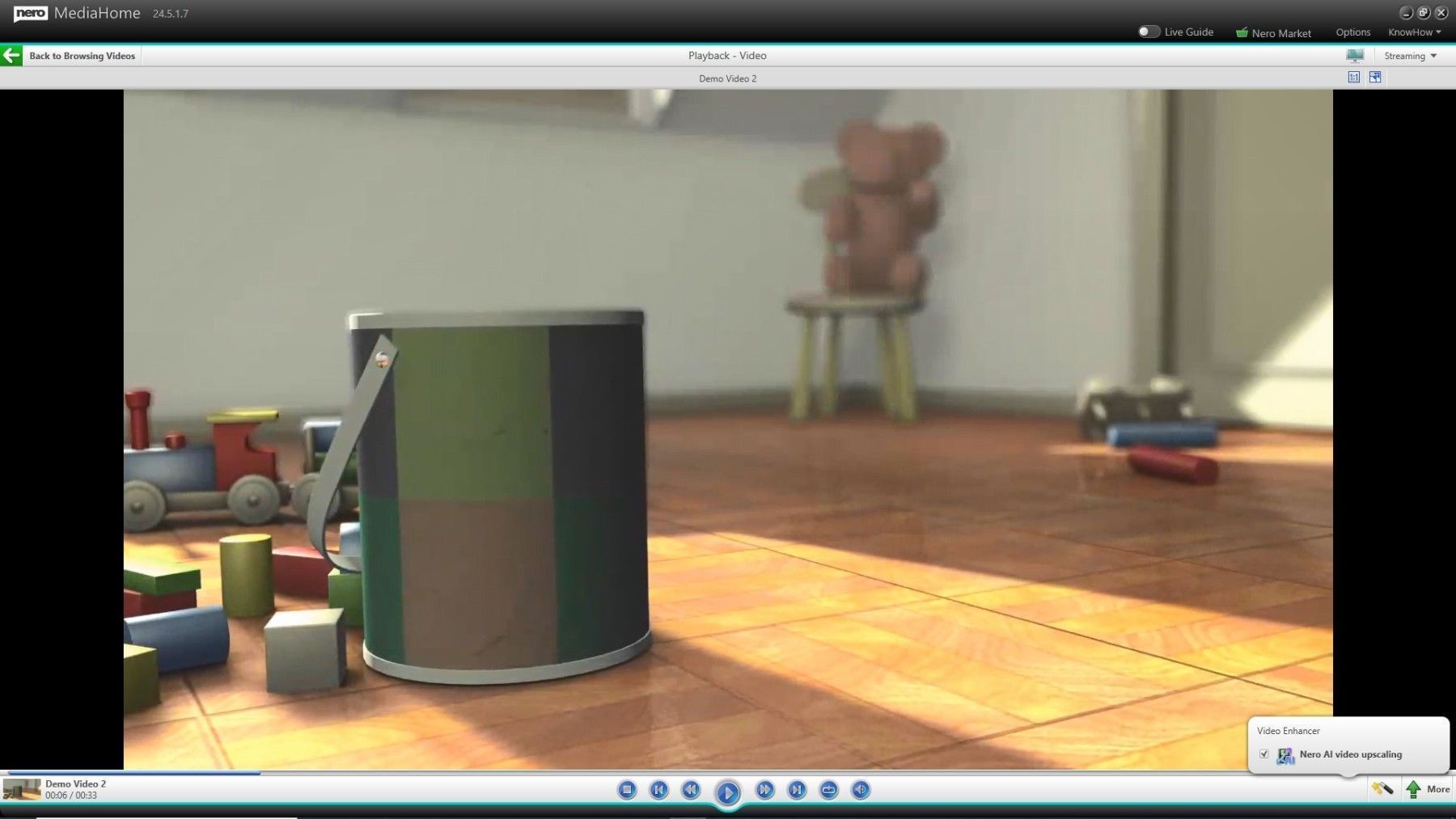Open Nero Market
The width and height of the screenshot is (1456, 819).
pos(1273,32)
